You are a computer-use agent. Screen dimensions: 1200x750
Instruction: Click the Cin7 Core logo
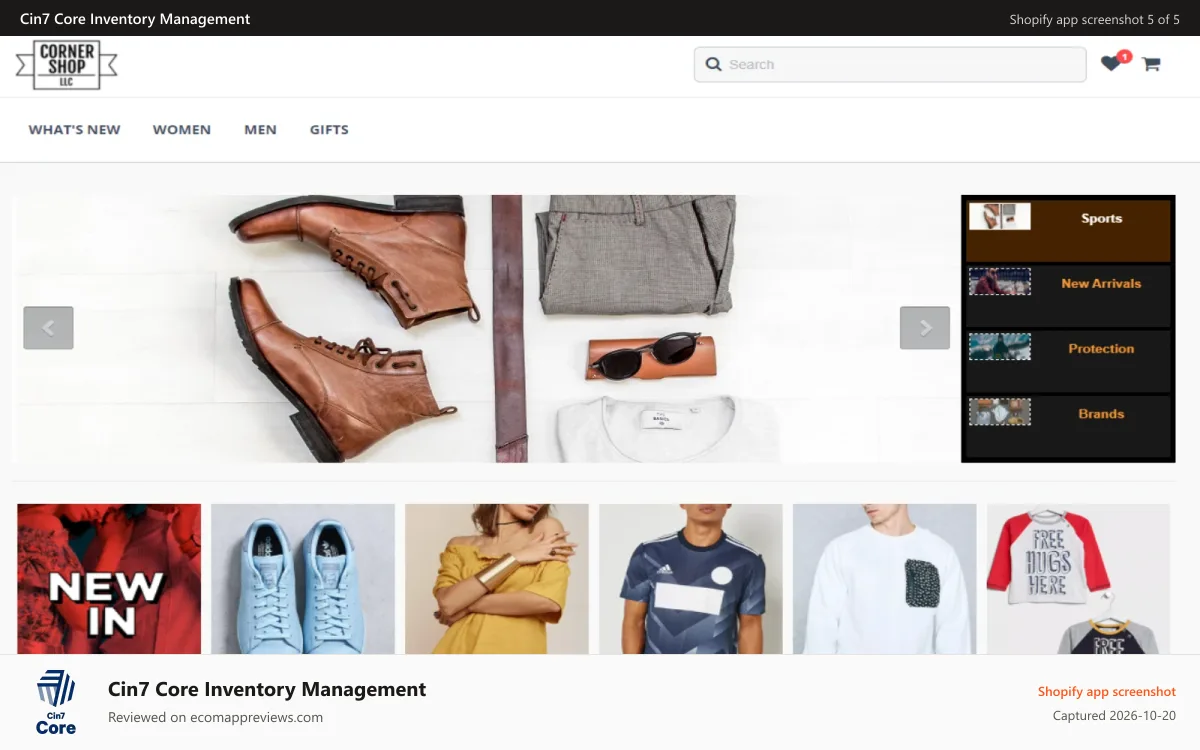(56, 703)
